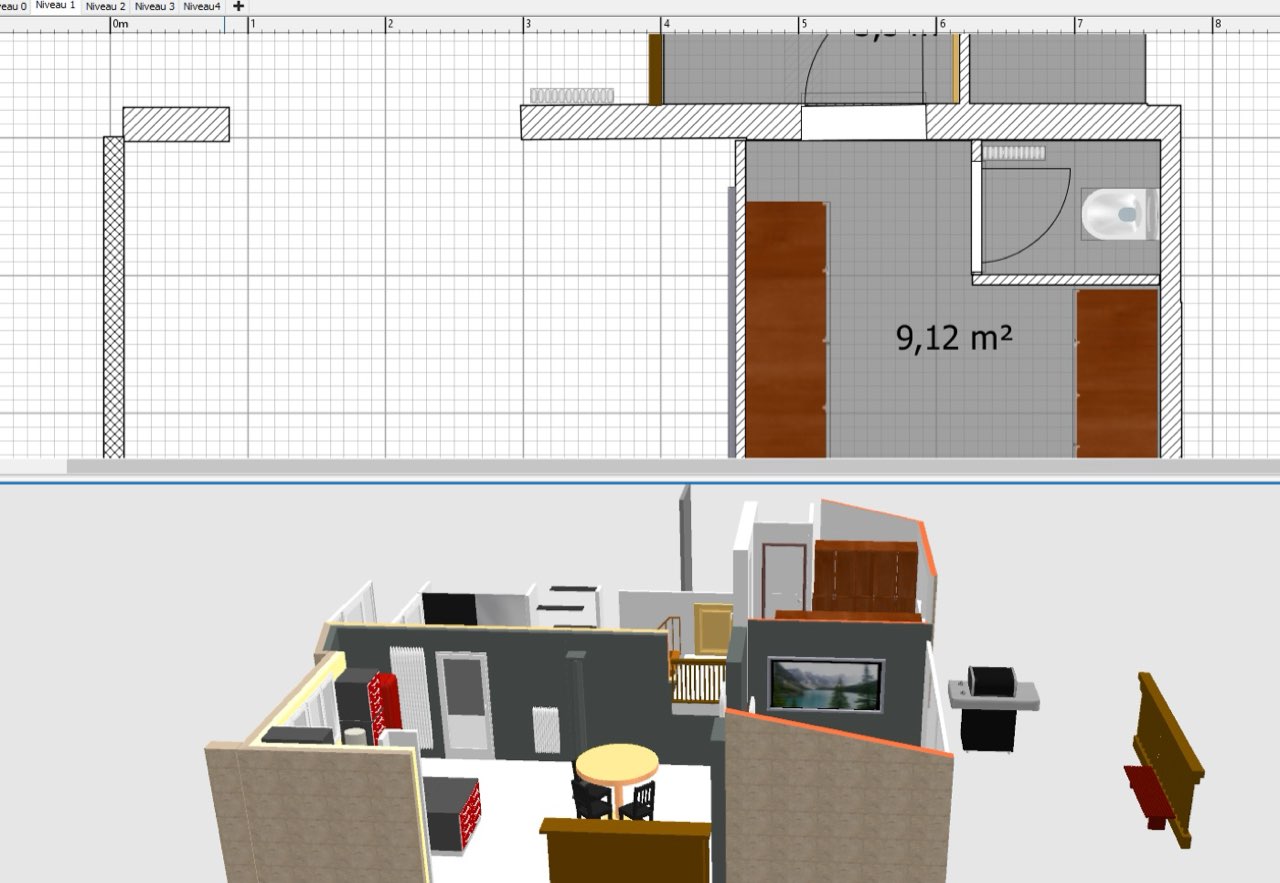
Task: Select the cross-hatched vertical wall on the left
Action: [114, 297]
